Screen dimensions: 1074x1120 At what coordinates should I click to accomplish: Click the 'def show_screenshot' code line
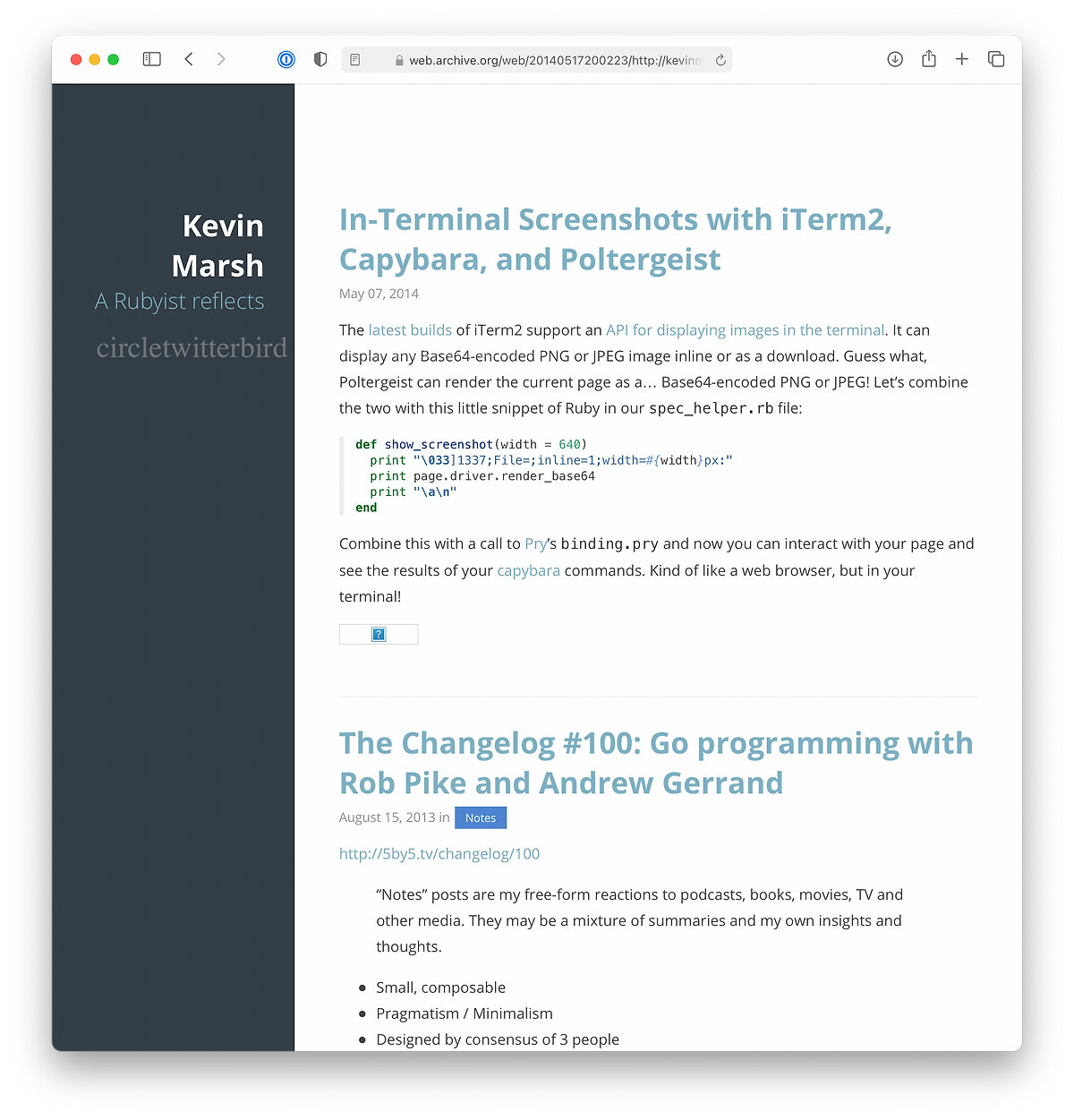pos(471,444)
